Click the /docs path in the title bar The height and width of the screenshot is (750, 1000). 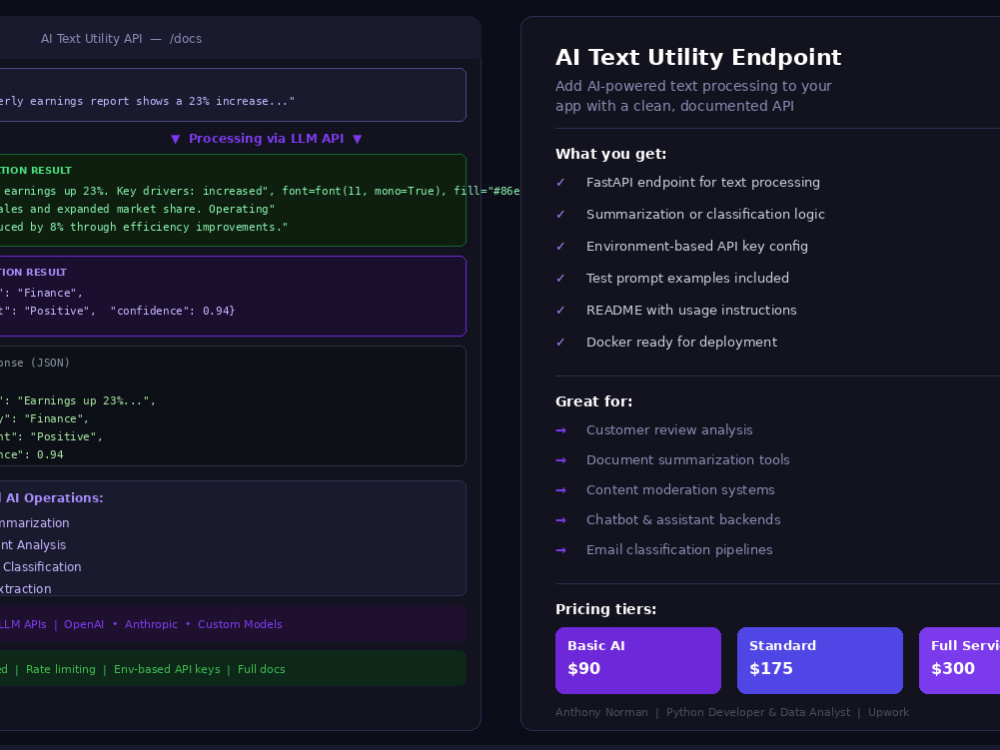coord(186,39)
